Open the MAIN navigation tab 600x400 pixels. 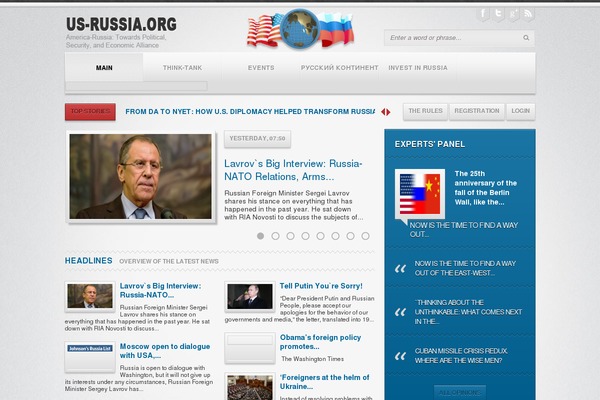coord(104,67)
